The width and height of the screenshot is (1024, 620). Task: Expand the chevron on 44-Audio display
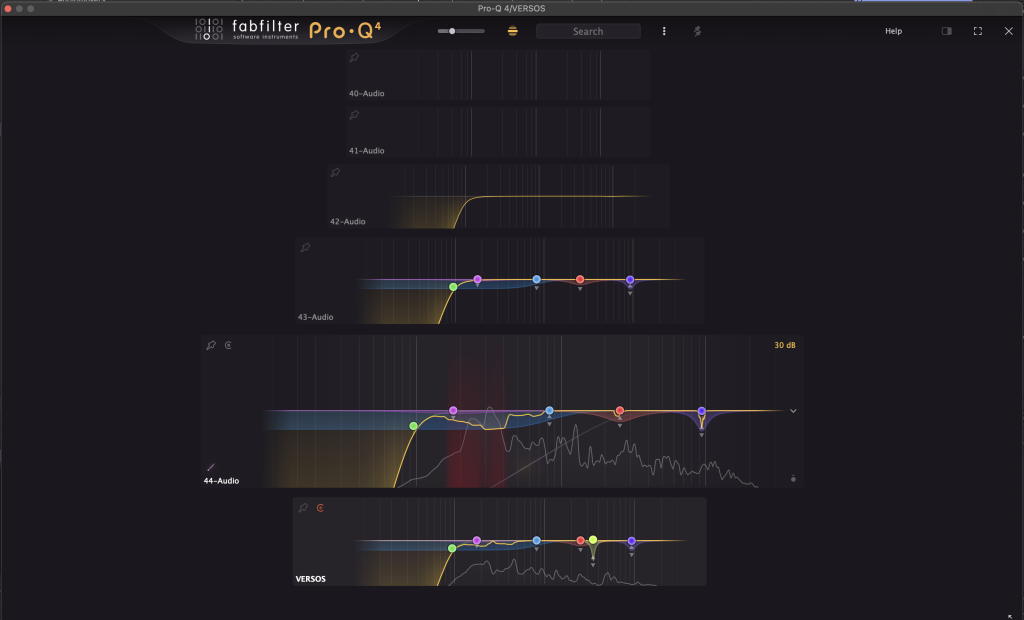tap(793, 411)
